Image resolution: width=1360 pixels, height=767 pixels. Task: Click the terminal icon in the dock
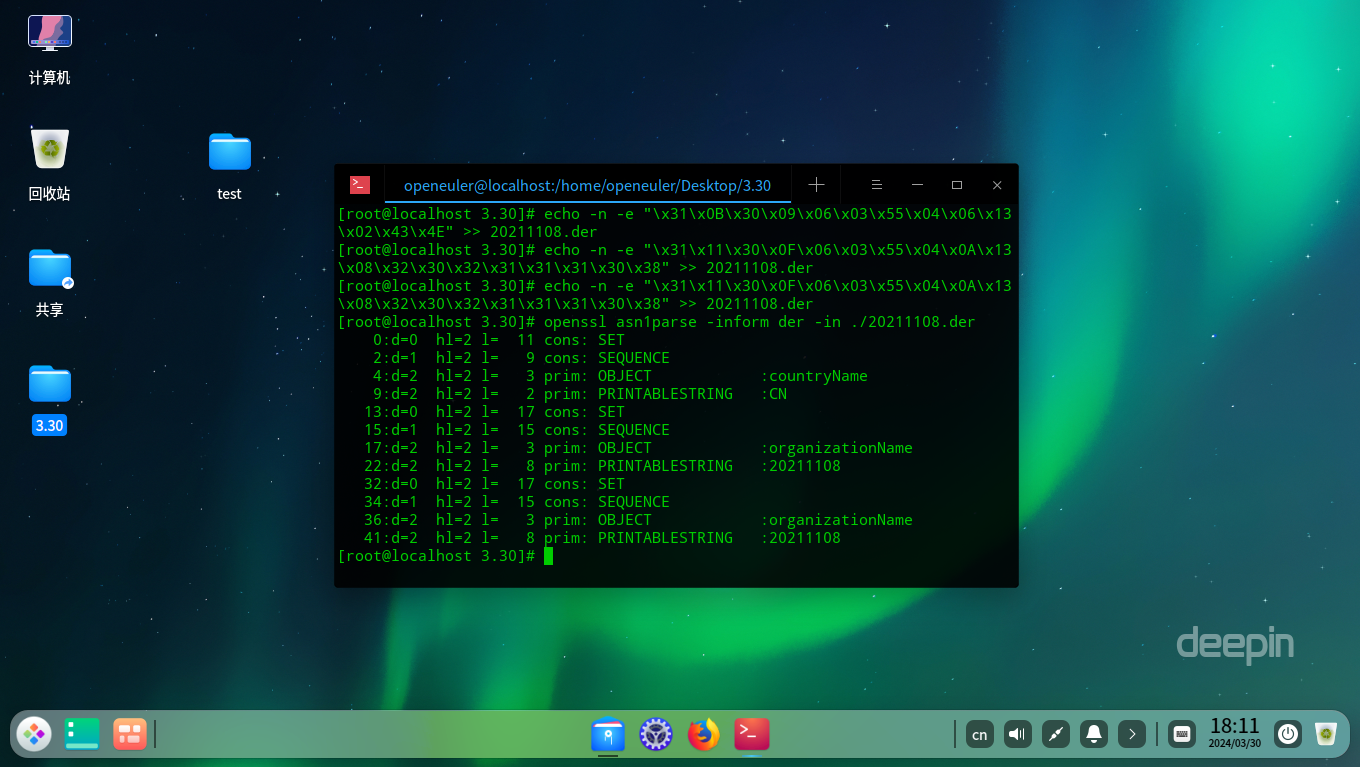click(x=752, y=735)
